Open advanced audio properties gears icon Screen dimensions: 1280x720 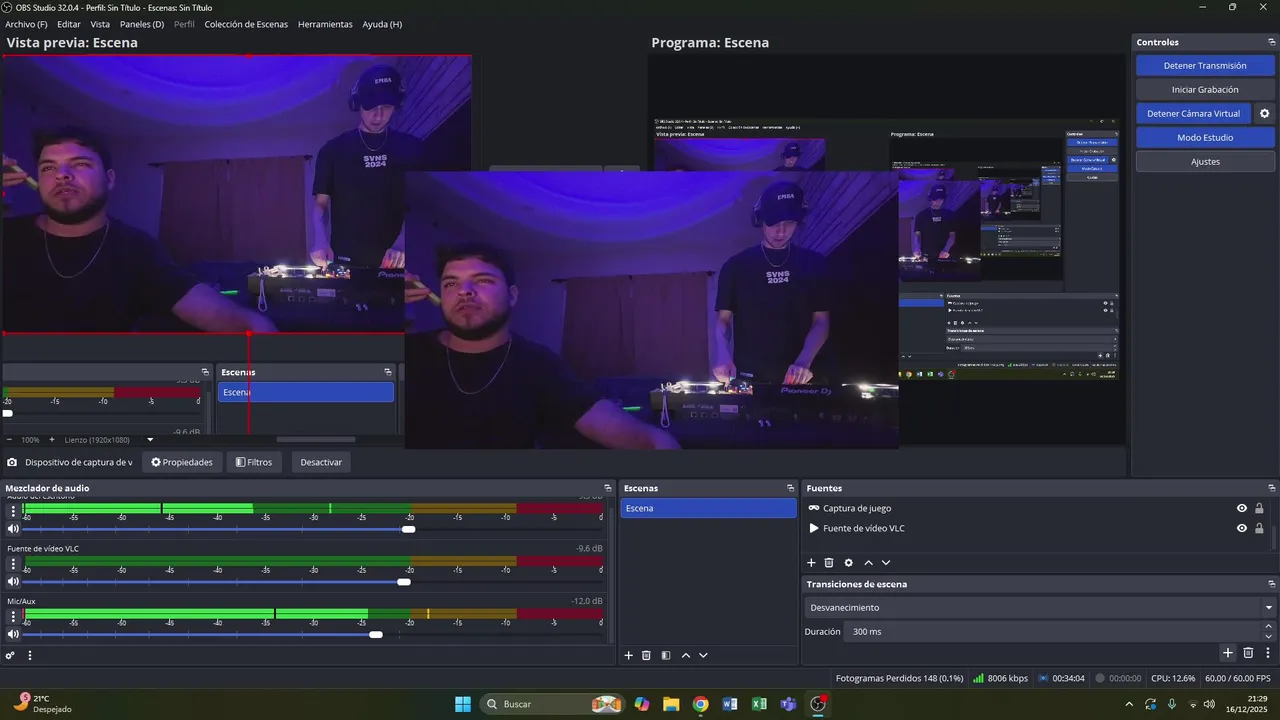10,656
